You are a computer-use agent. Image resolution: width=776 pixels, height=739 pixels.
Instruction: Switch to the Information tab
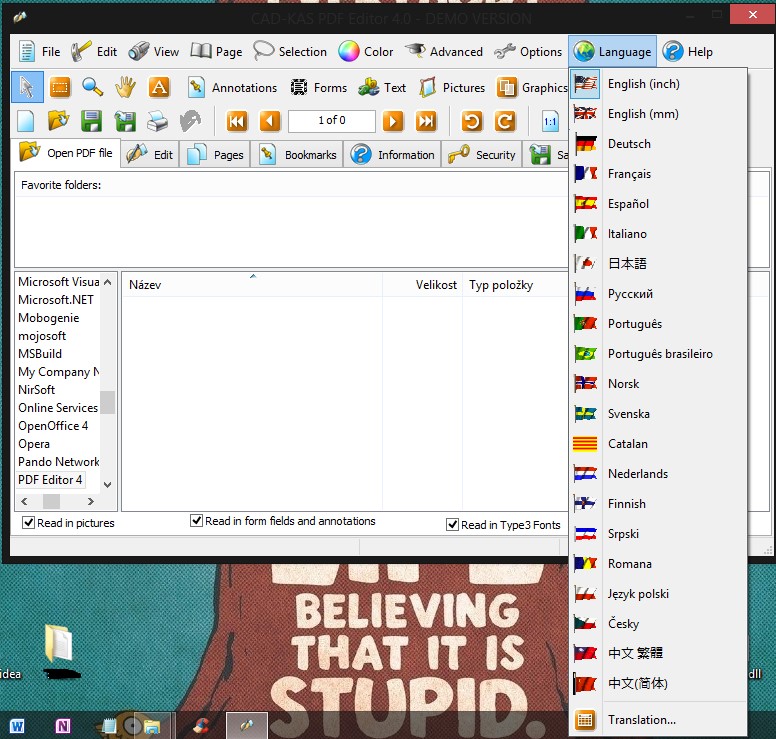coord(392,155)
